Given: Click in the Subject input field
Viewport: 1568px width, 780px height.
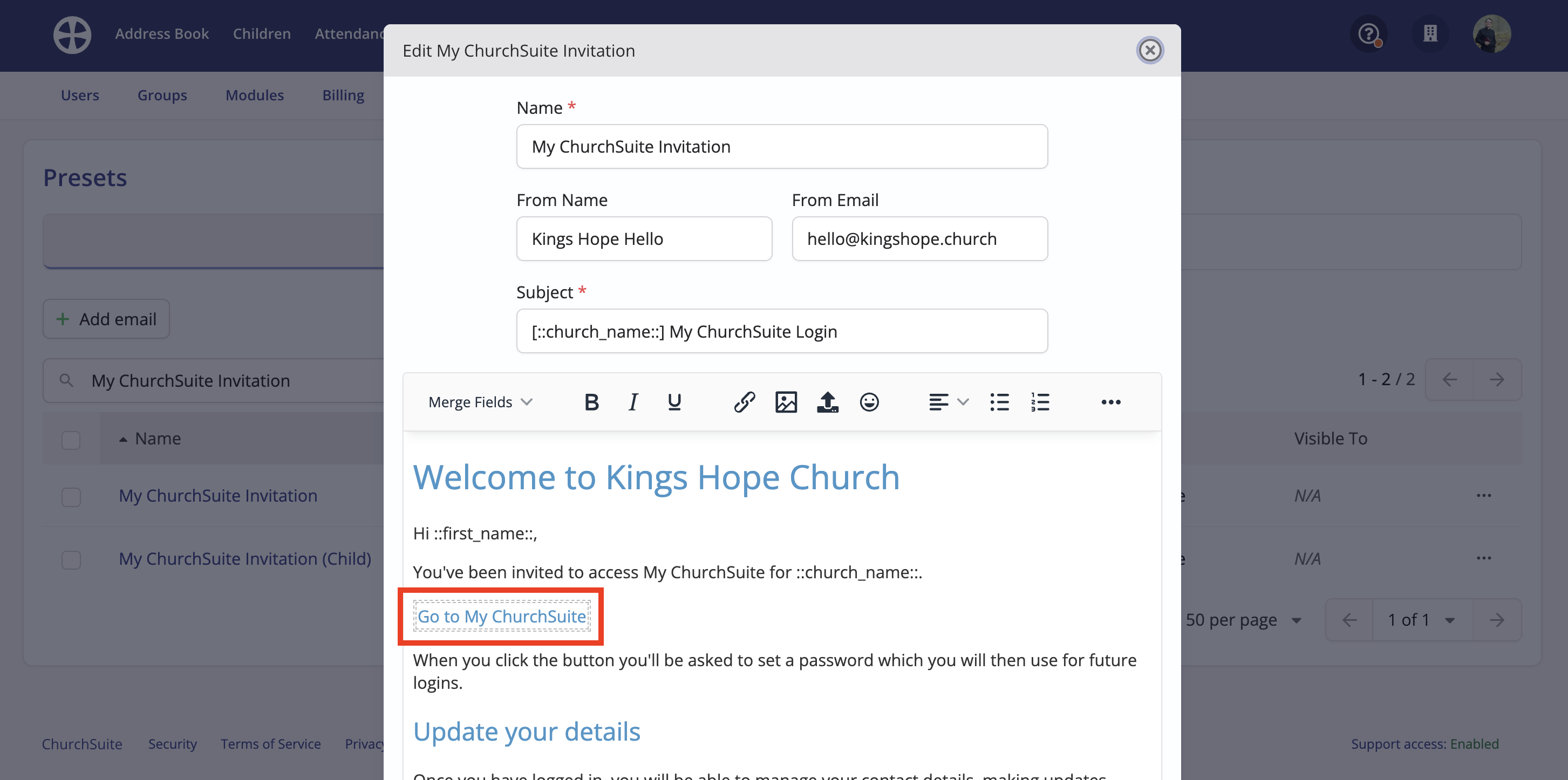Looking at the screenshot, I should pyautogui.click(x=781, y=332).
